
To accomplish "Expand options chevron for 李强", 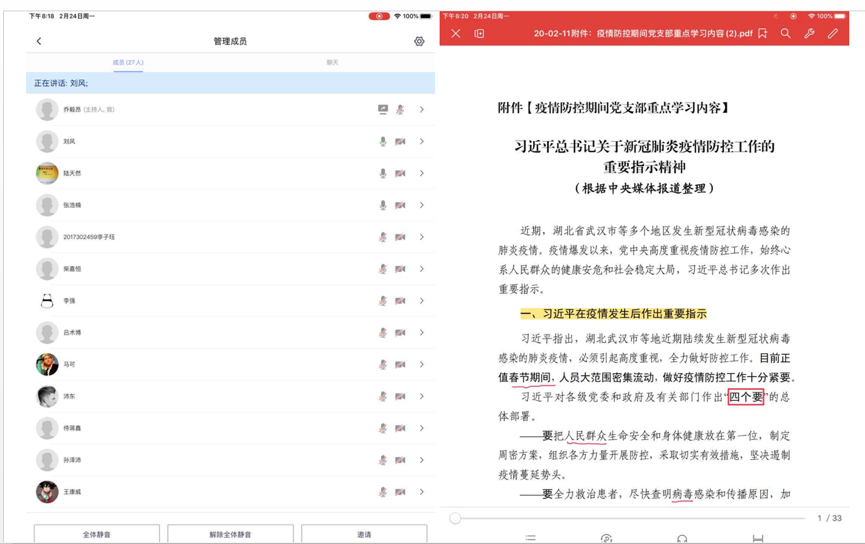I will click(x=421, y=301).
